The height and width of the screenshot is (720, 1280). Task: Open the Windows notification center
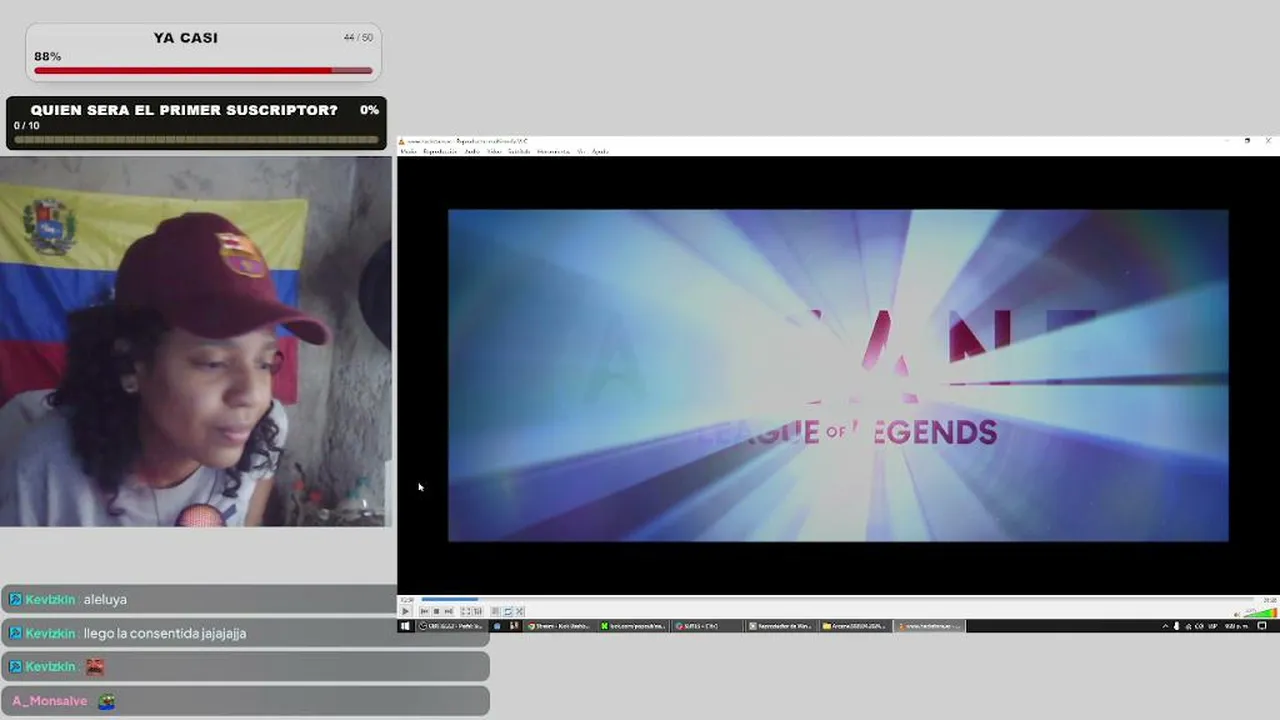point(1262,626)
